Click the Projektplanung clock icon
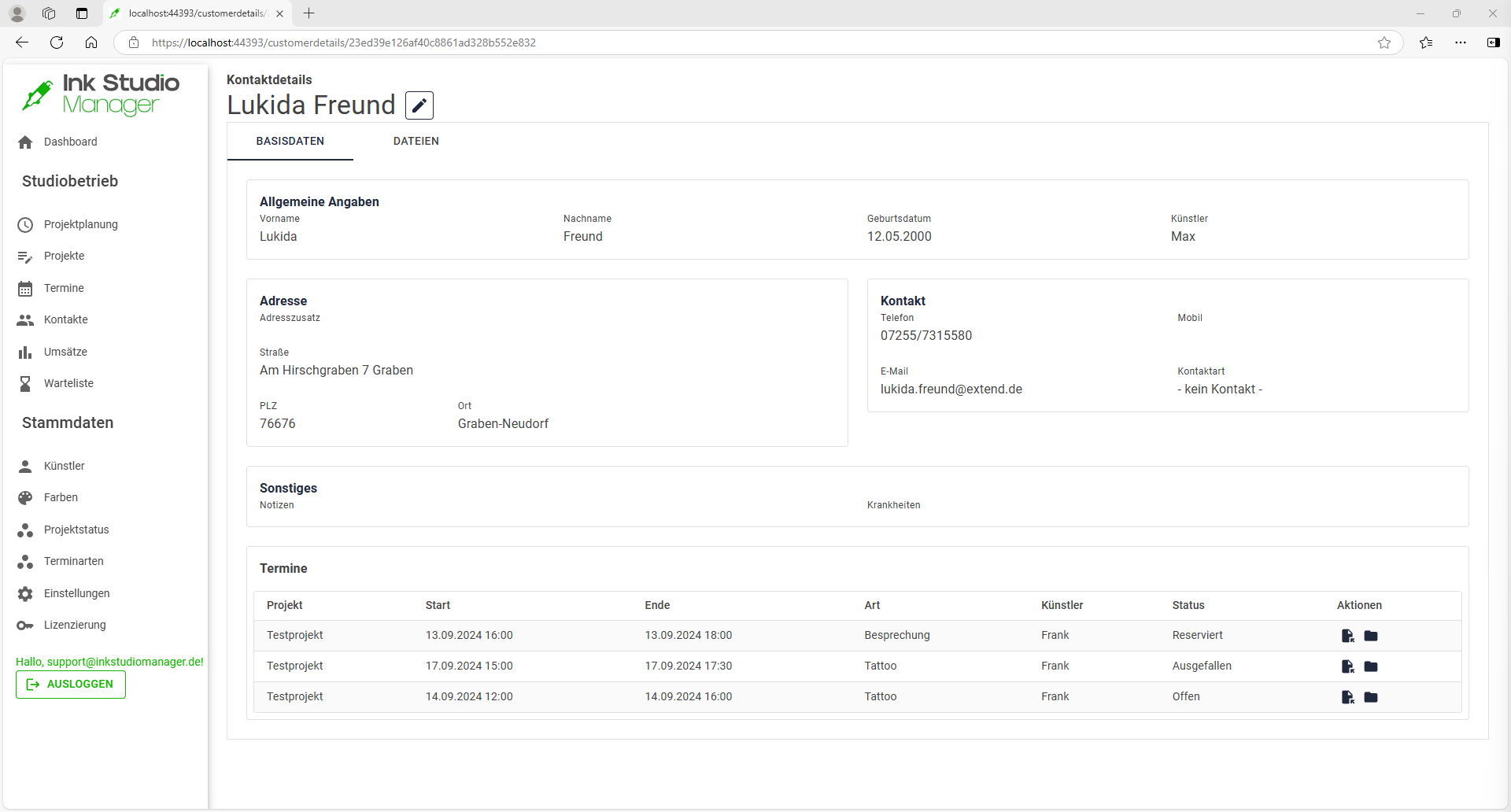This screenshot has width=1511, height=812. (x=25, y=225)
